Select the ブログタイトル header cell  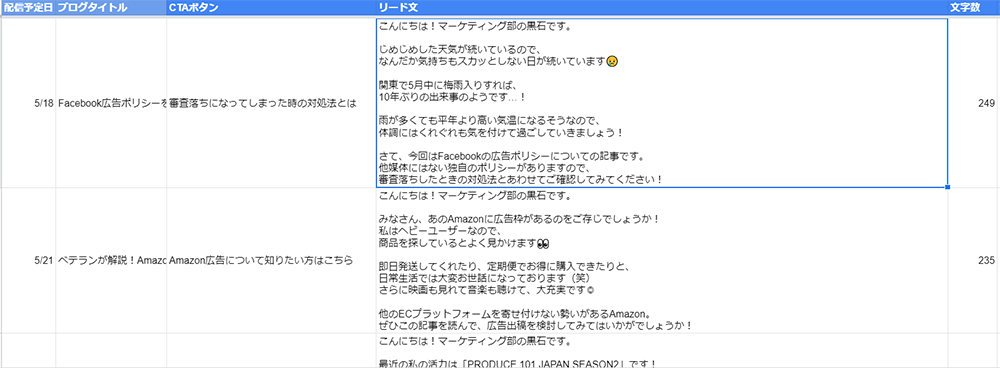click(112, 8)
